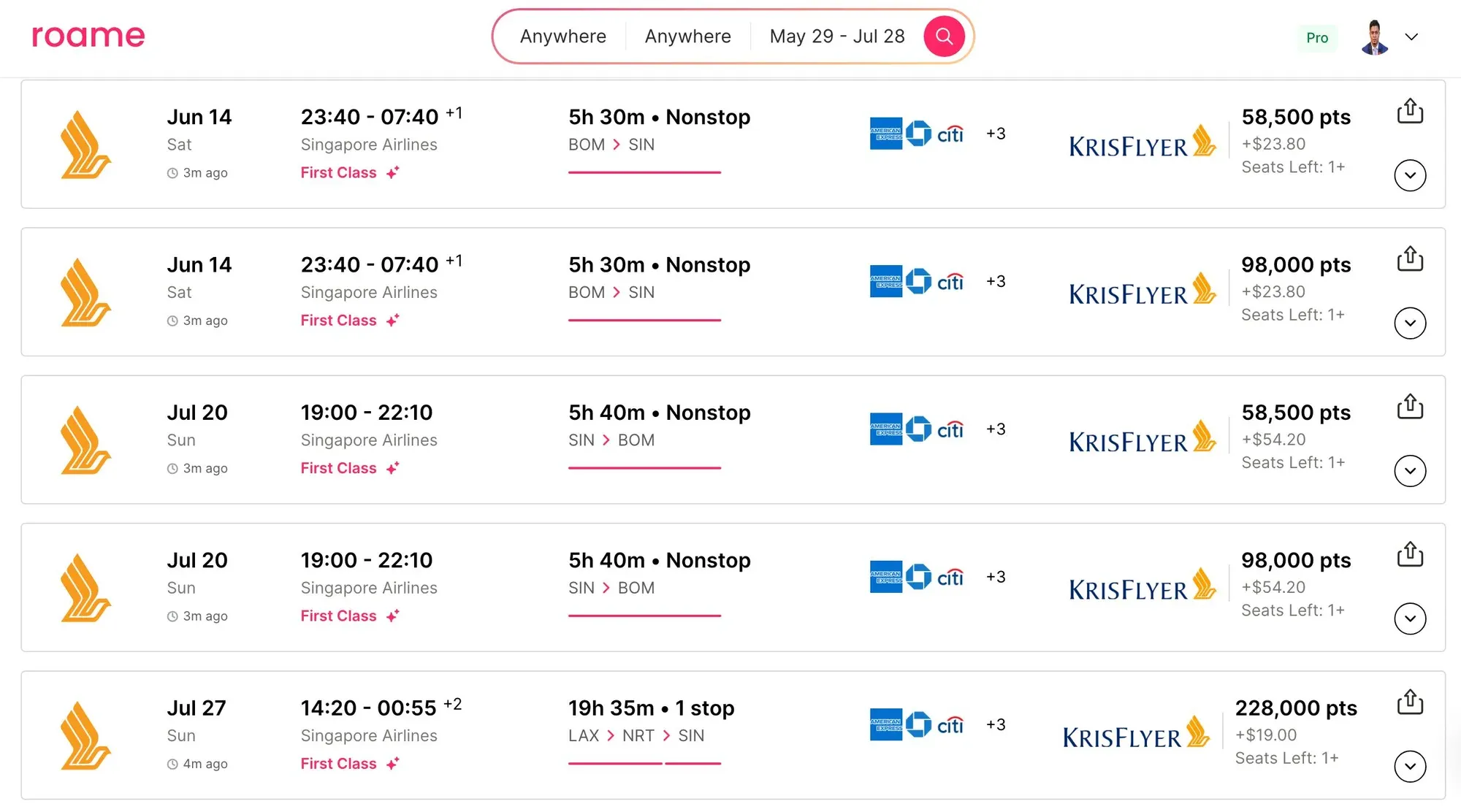Click KrisFlyer logo on the 228,000 pts flight
The width and height of the screenshot is (1461, 812).
click(x=1136, y=733)
